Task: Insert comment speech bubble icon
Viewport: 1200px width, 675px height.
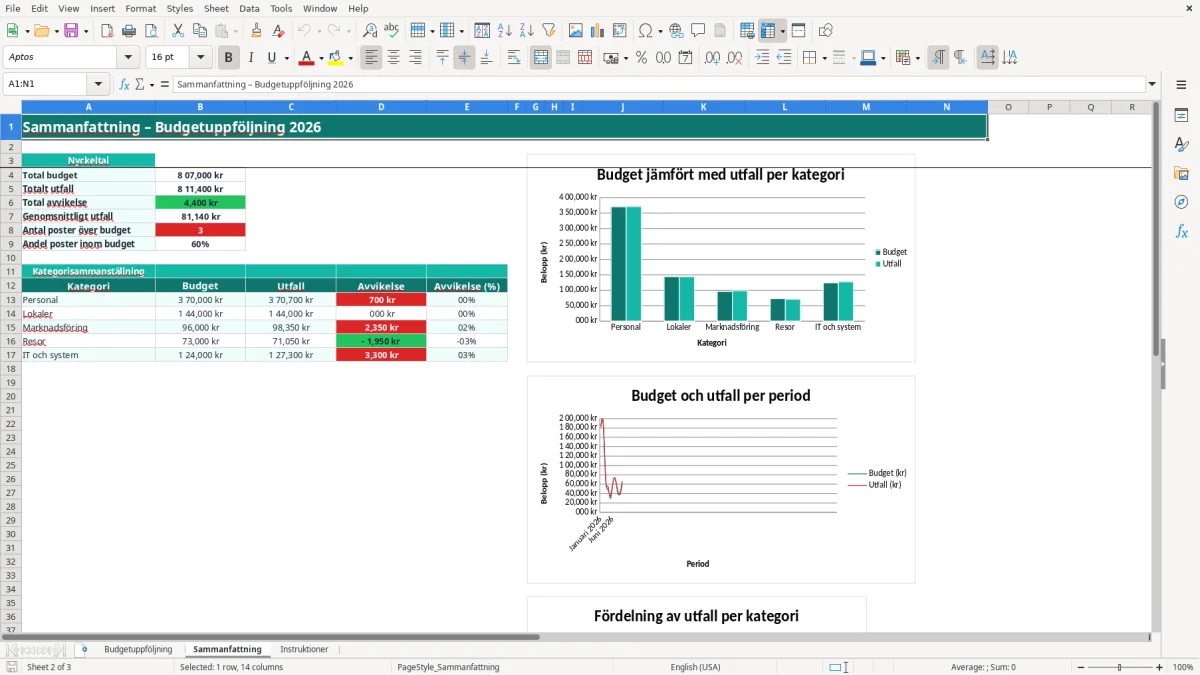Action: point(698,31)
